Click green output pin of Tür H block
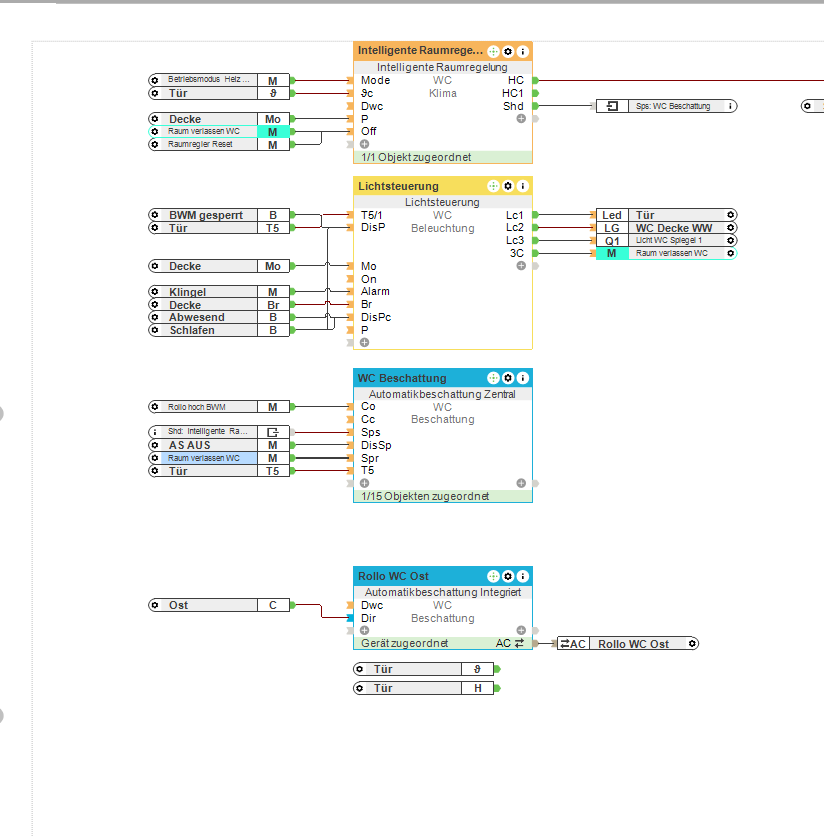The image size is (824, 836). 497,688
